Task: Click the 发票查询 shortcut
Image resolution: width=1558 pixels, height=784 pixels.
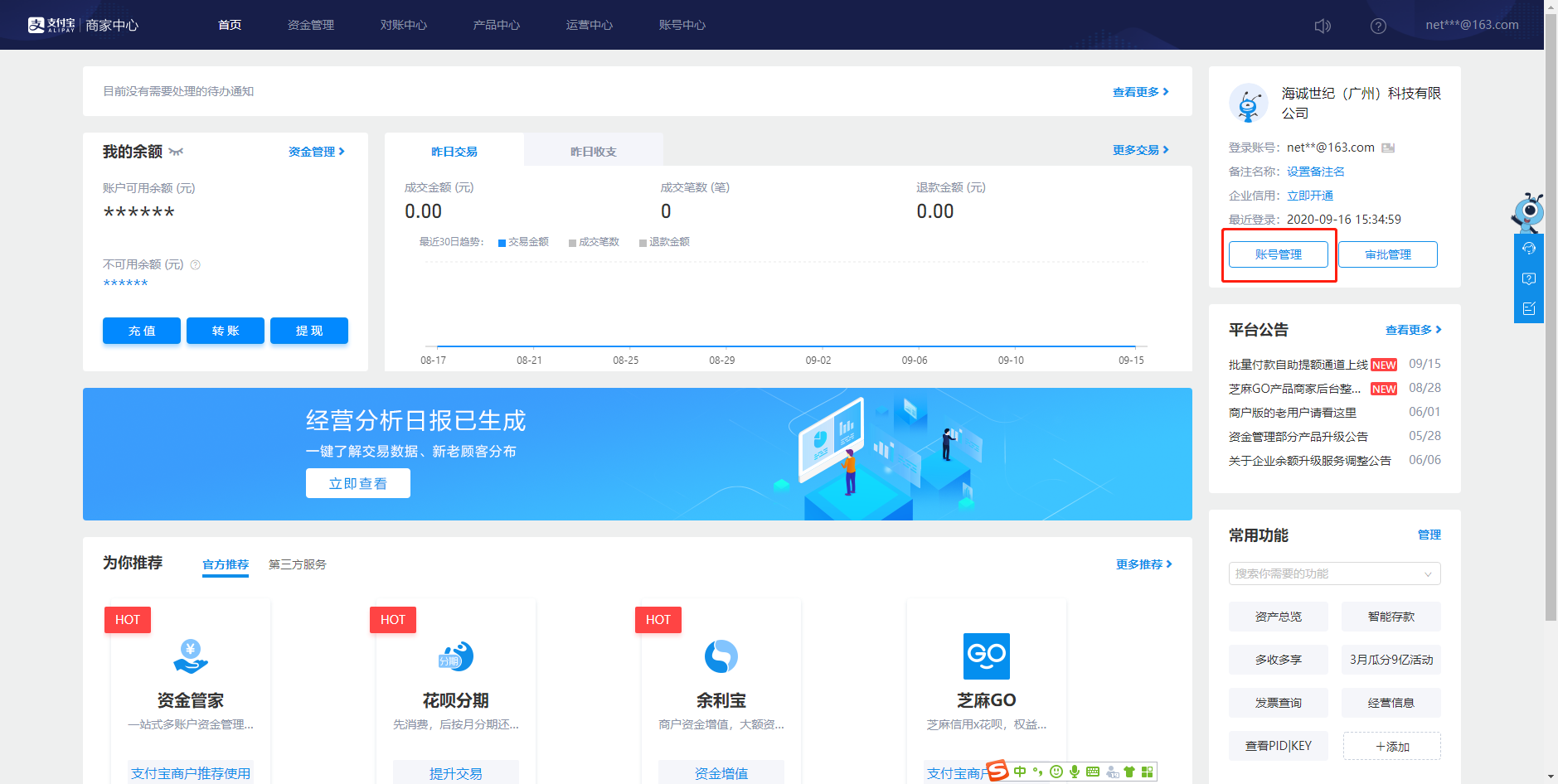Action: 1279,703
